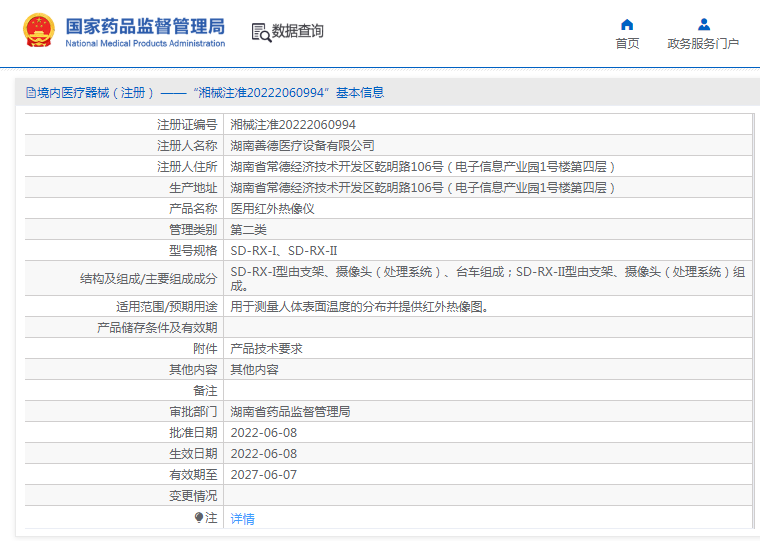The height and width of the screenshot is (541, 760).
Task: Click attachment value 产品技术要求
Action: pos(266,349)
